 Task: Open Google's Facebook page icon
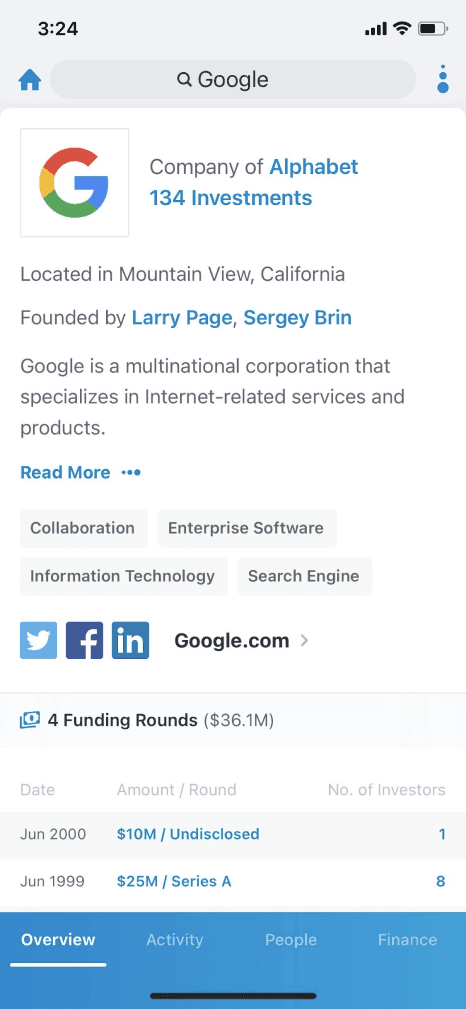click(x=84, y=640)
